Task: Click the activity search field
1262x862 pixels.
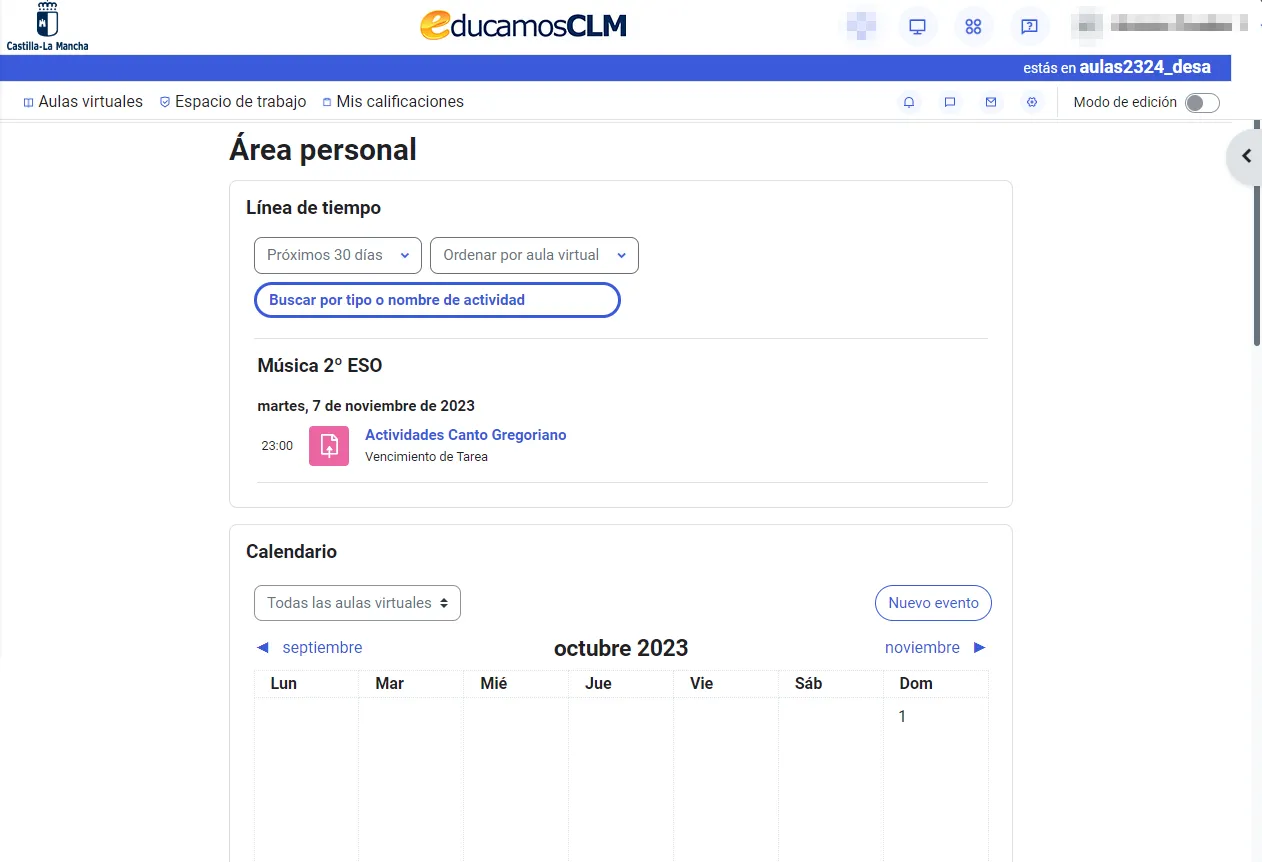Action: (x=437, y=300)
